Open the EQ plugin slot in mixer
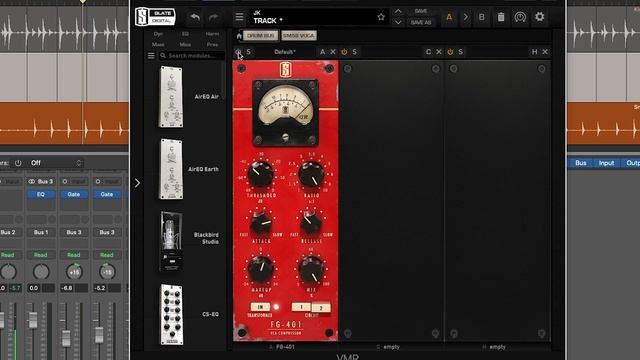Viewport: 640px width, 360px height. [41, 194]
